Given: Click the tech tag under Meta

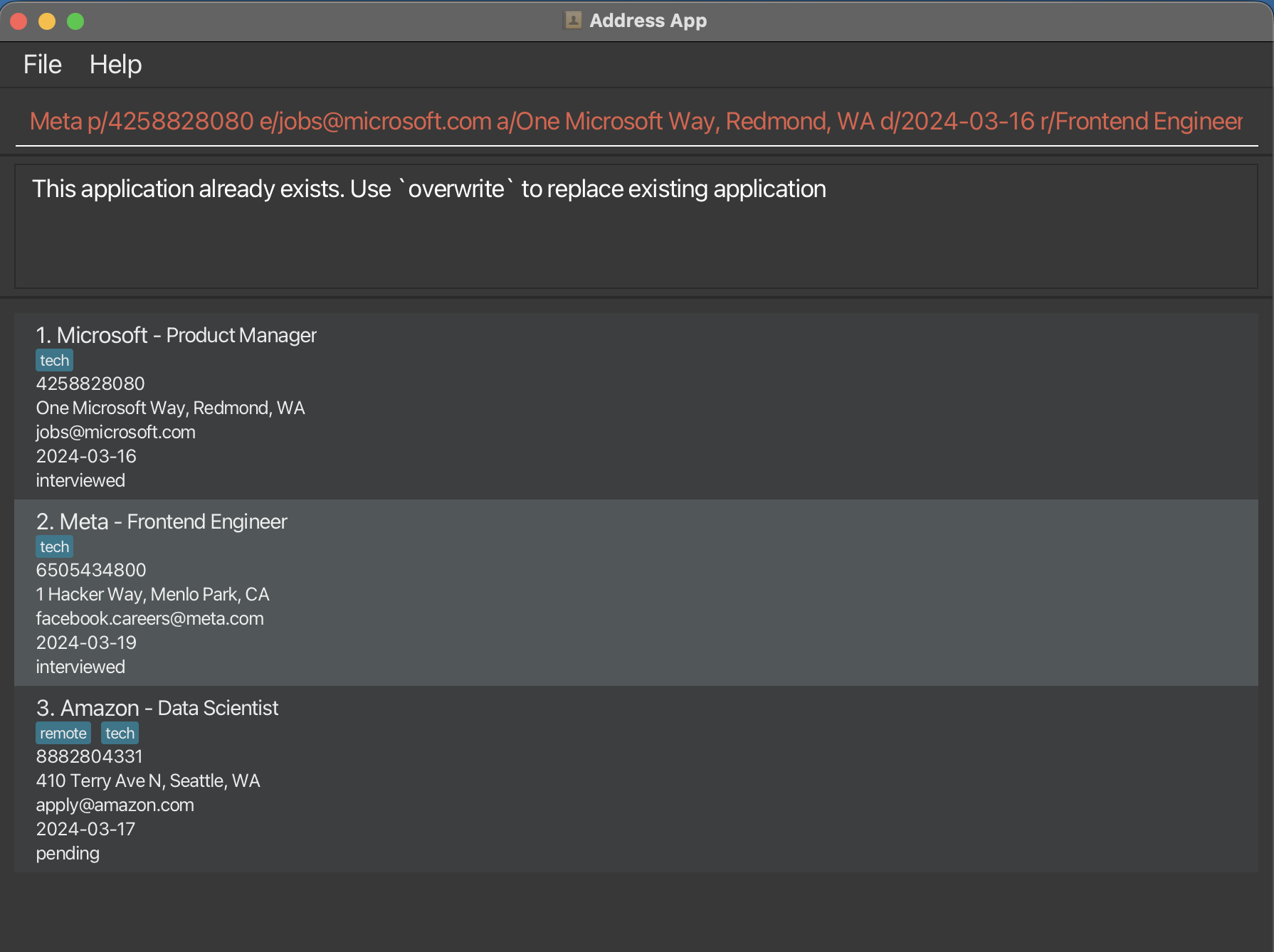Looking at the screenshot, I should (x=54, y=547).
